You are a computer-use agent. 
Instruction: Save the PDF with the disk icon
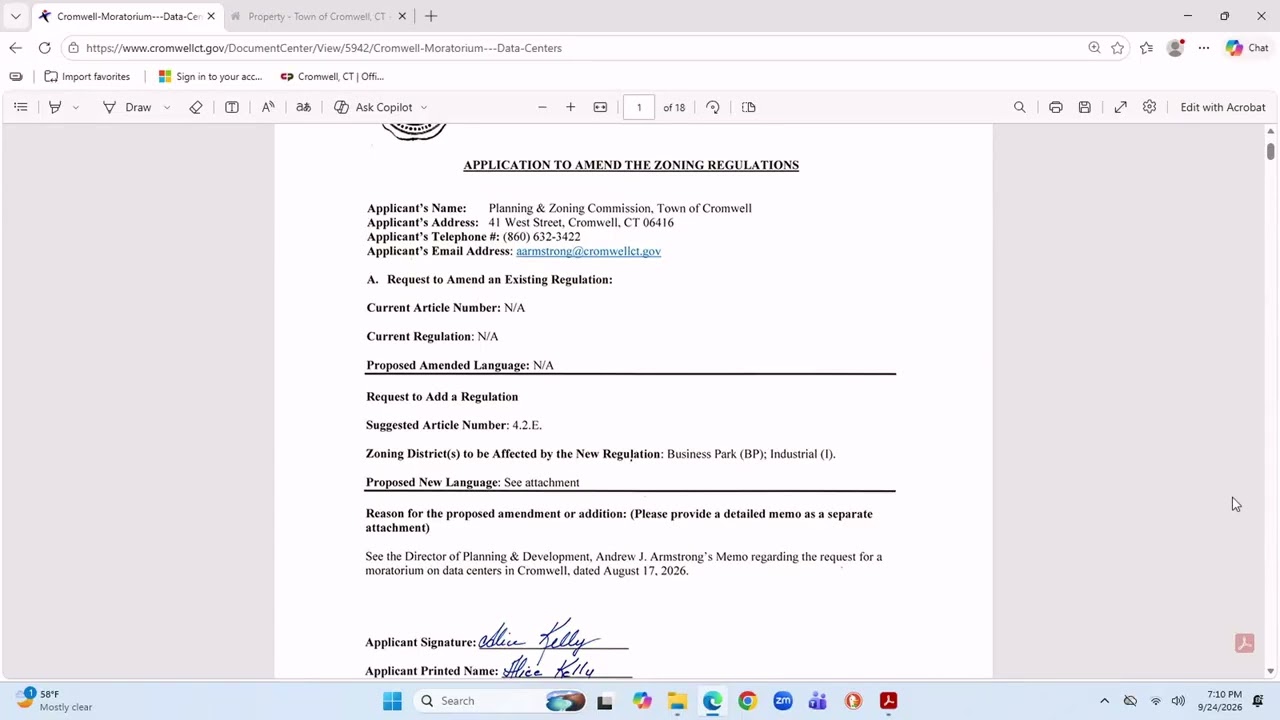tap(1085, 107)
